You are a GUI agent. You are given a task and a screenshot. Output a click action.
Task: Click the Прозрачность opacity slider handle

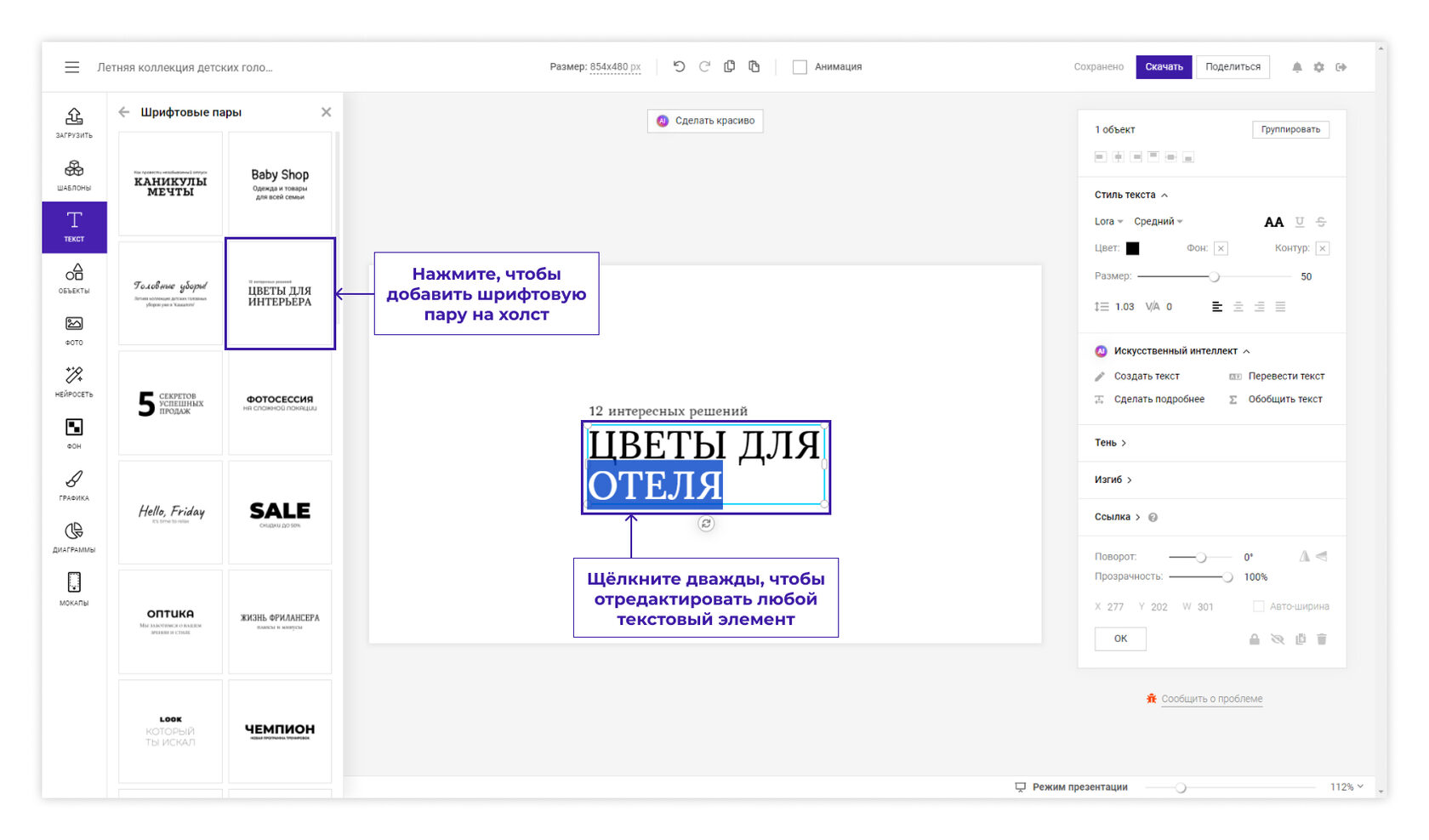tap(1227, 577)
